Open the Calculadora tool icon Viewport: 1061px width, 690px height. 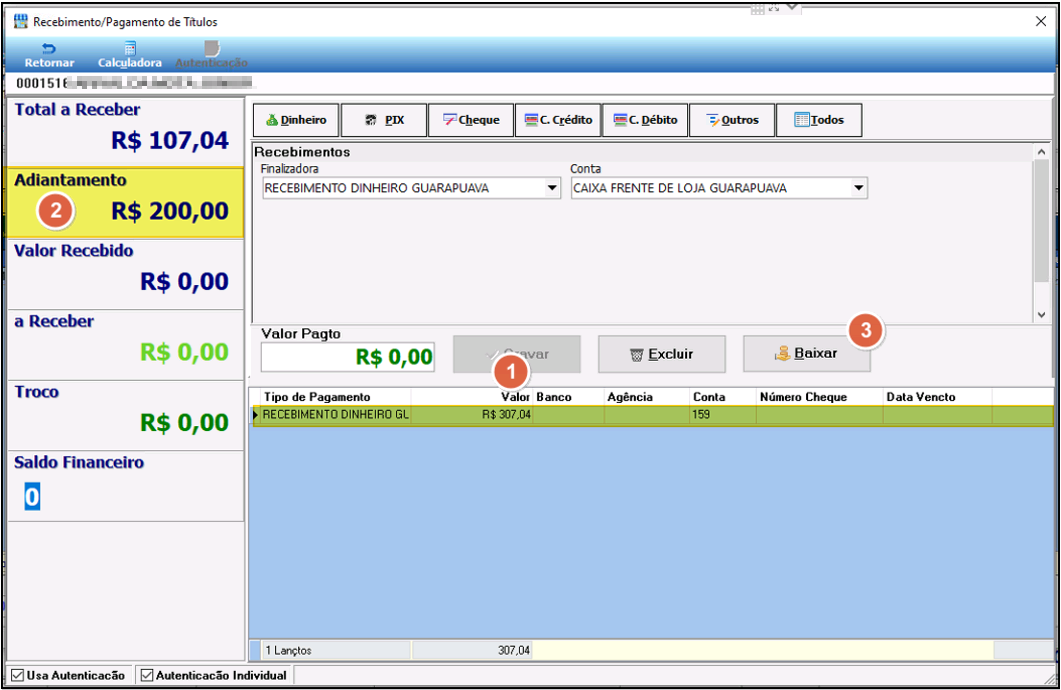pos(130,48)
